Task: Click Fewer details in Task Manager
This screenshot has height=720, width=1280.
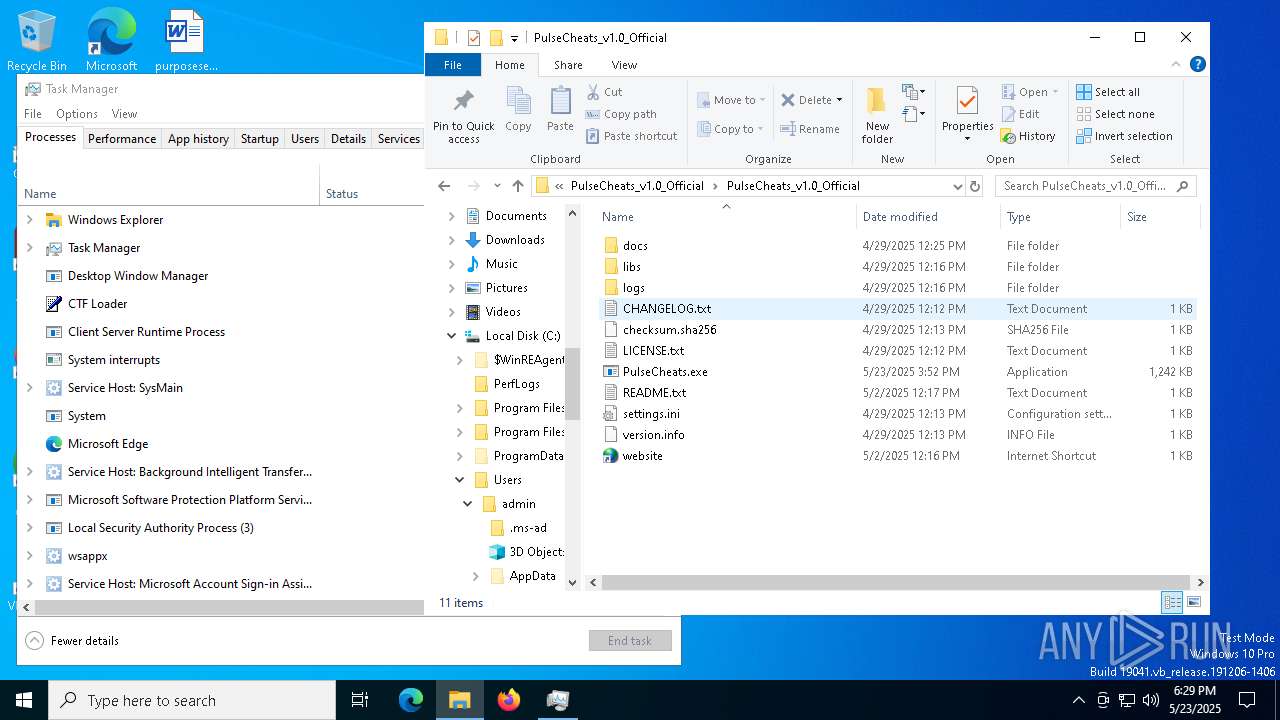Action: (x=73, y=641)
